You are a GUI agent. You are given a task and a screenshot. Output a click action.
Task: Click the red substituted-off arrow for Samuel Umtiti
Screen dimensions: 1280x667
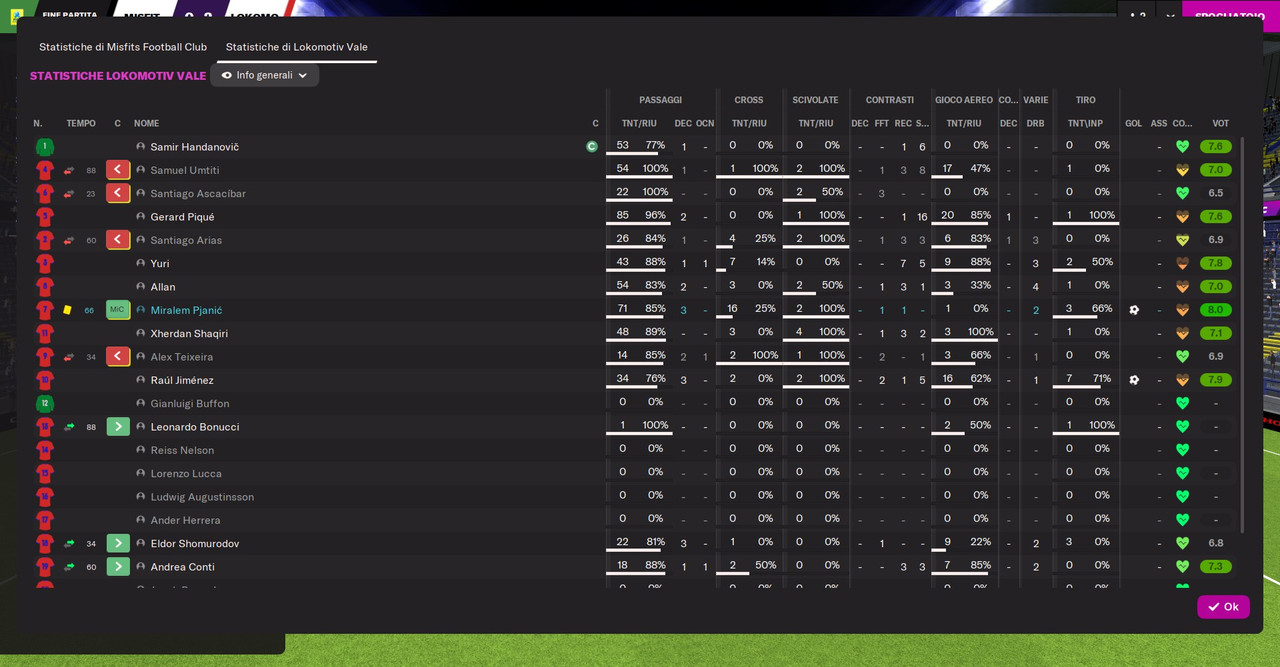coord(118,170)
